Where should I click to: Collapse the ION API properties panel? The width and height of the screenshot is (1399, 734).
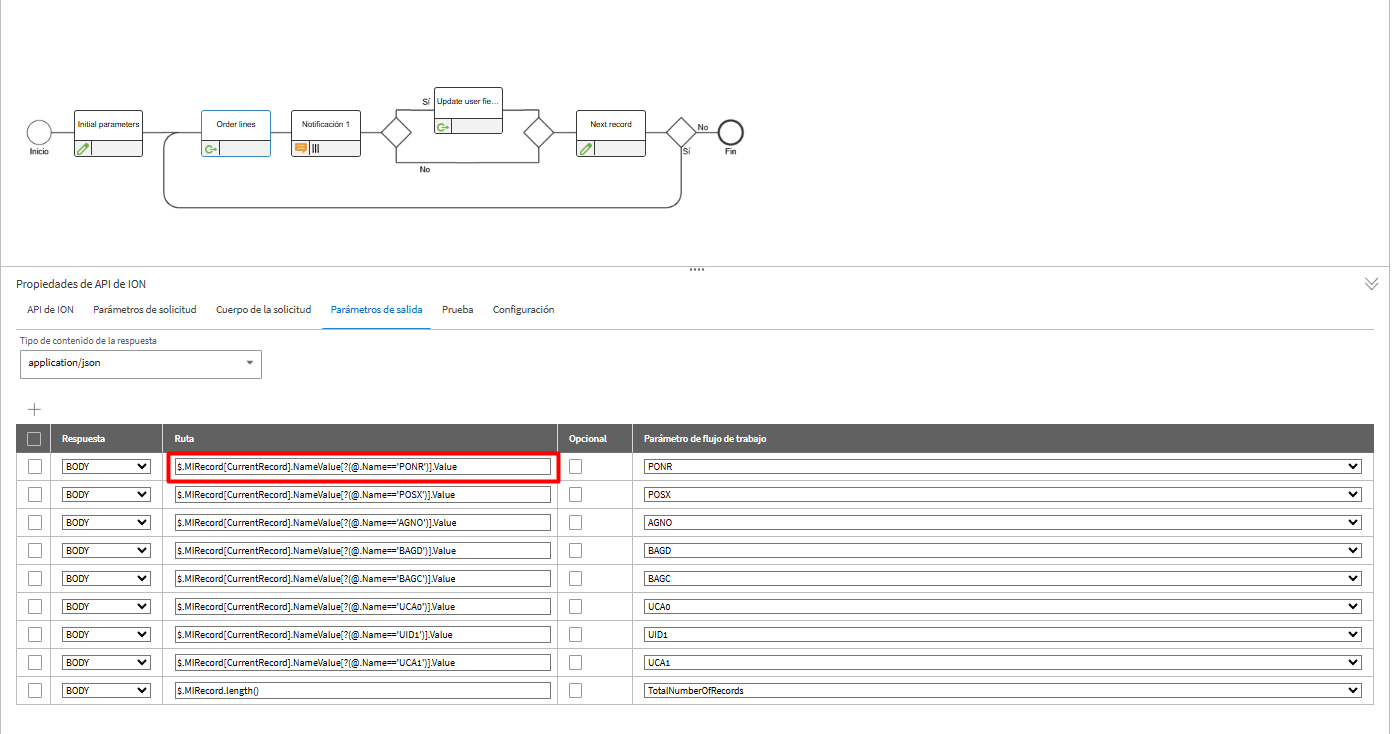point(1371,284)
